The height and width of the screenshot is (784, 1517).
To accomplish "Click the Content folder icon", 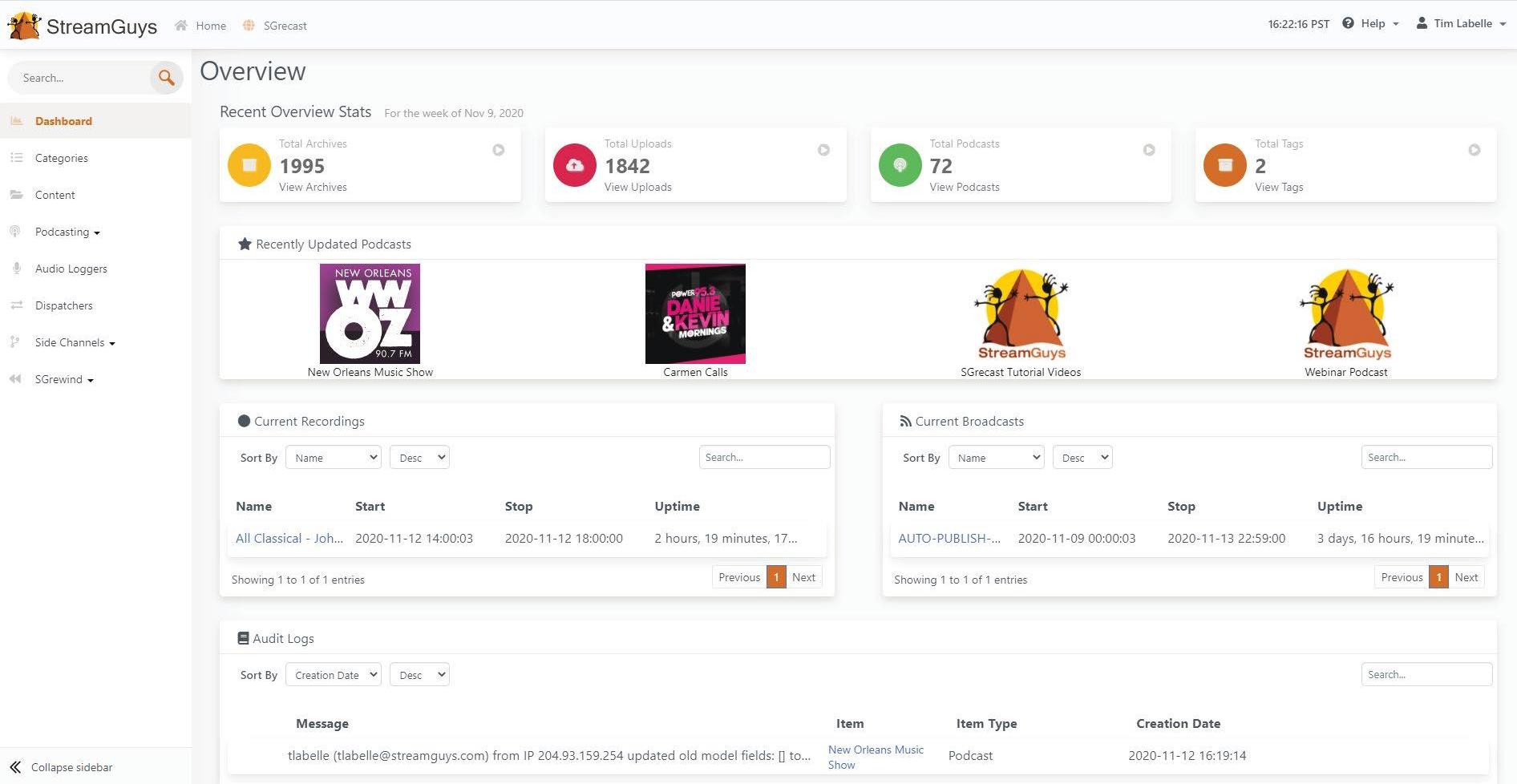I will coord(16,195).
